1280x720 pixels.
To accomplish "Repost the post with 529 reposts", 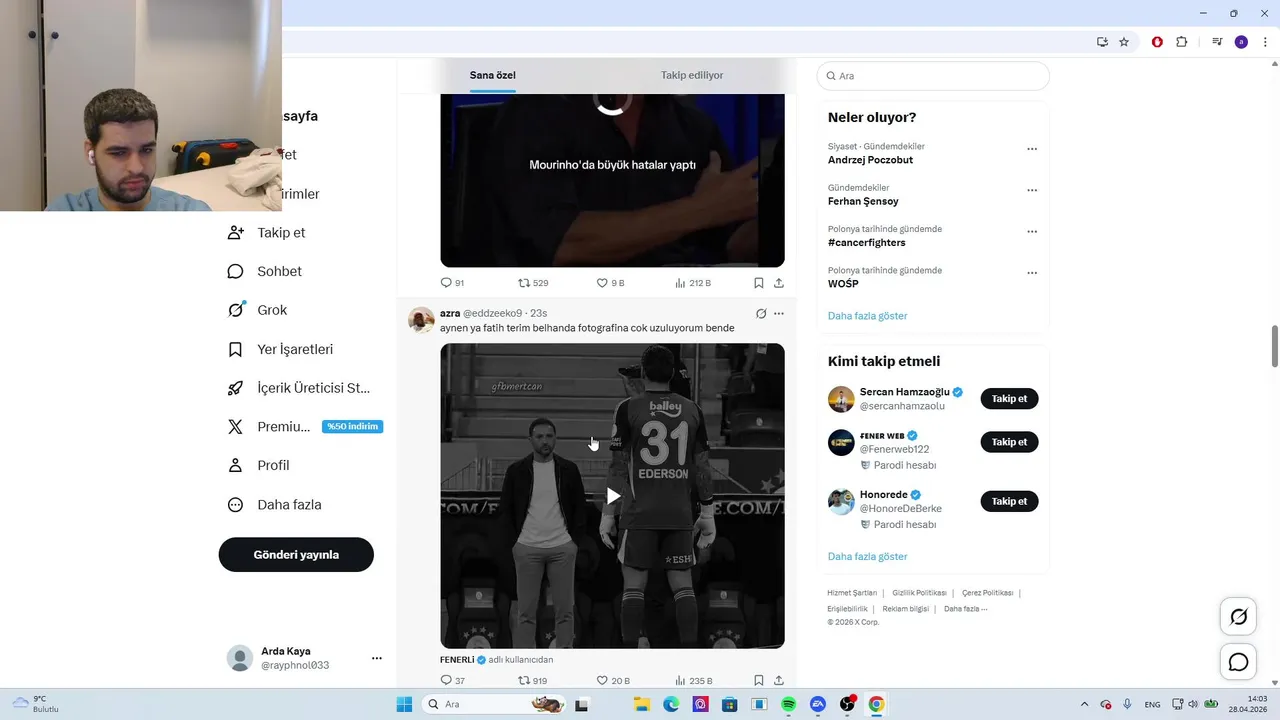I will 533,283.
